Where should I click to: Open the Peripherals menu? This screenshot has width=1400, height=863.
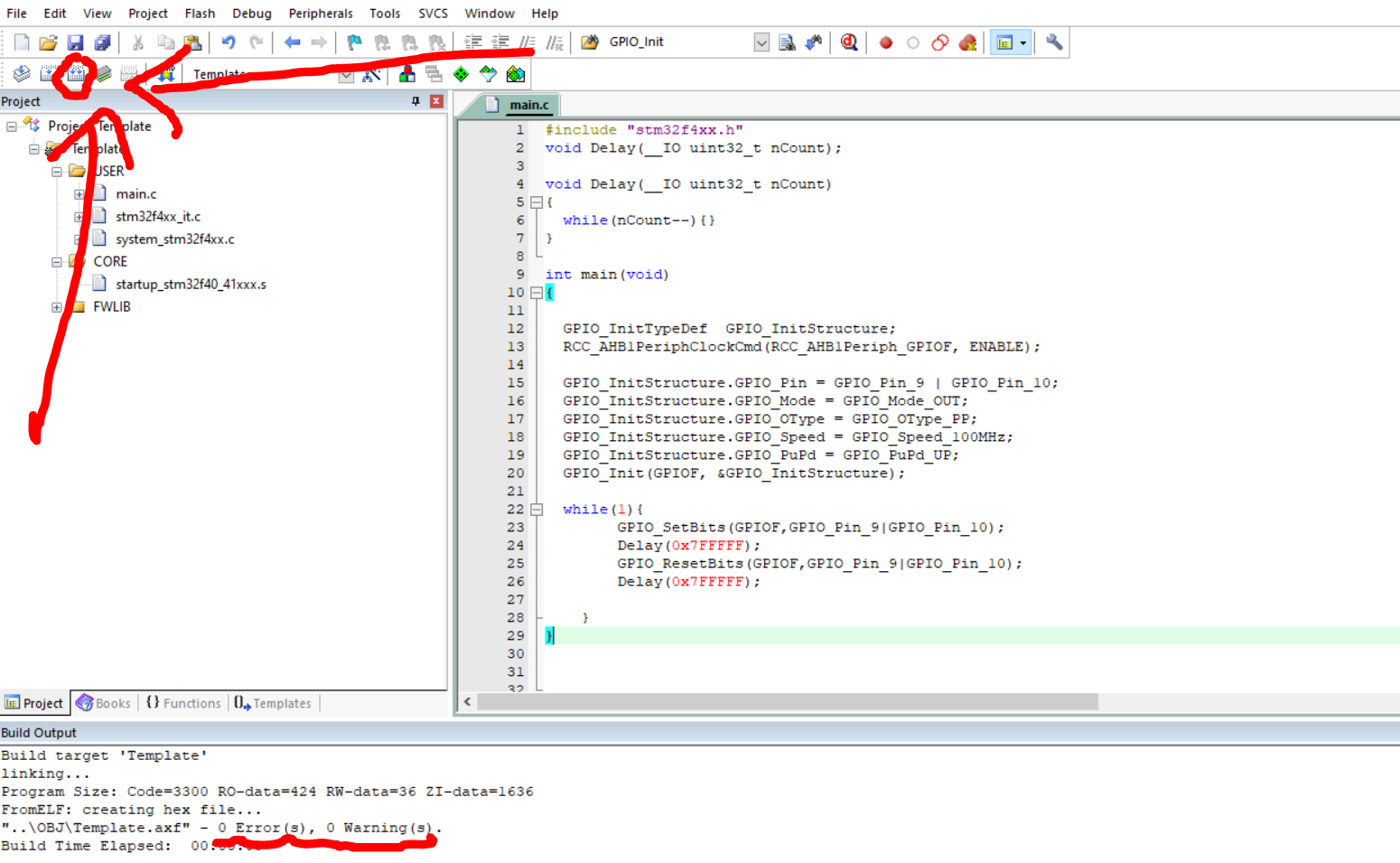(x=321, y=14)
